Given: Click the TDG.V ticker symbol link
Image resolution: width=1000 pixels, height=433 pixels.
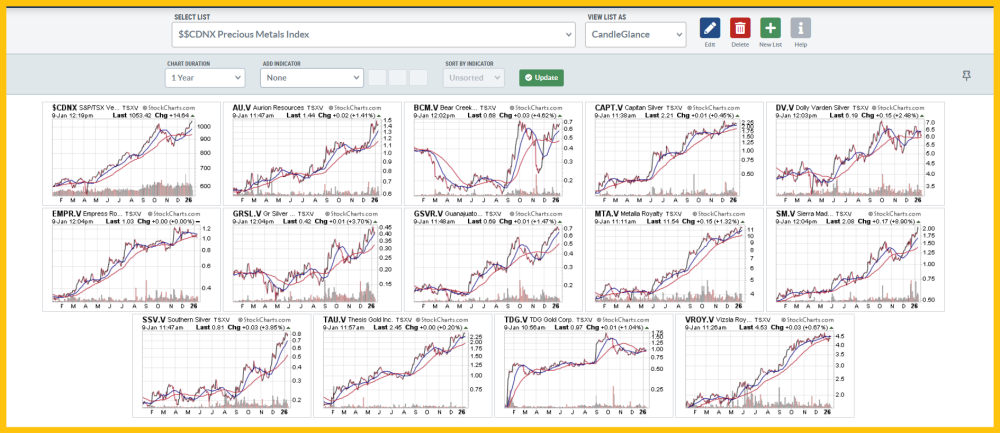Looking at the screenshot, I should click(x=518, y=320).
